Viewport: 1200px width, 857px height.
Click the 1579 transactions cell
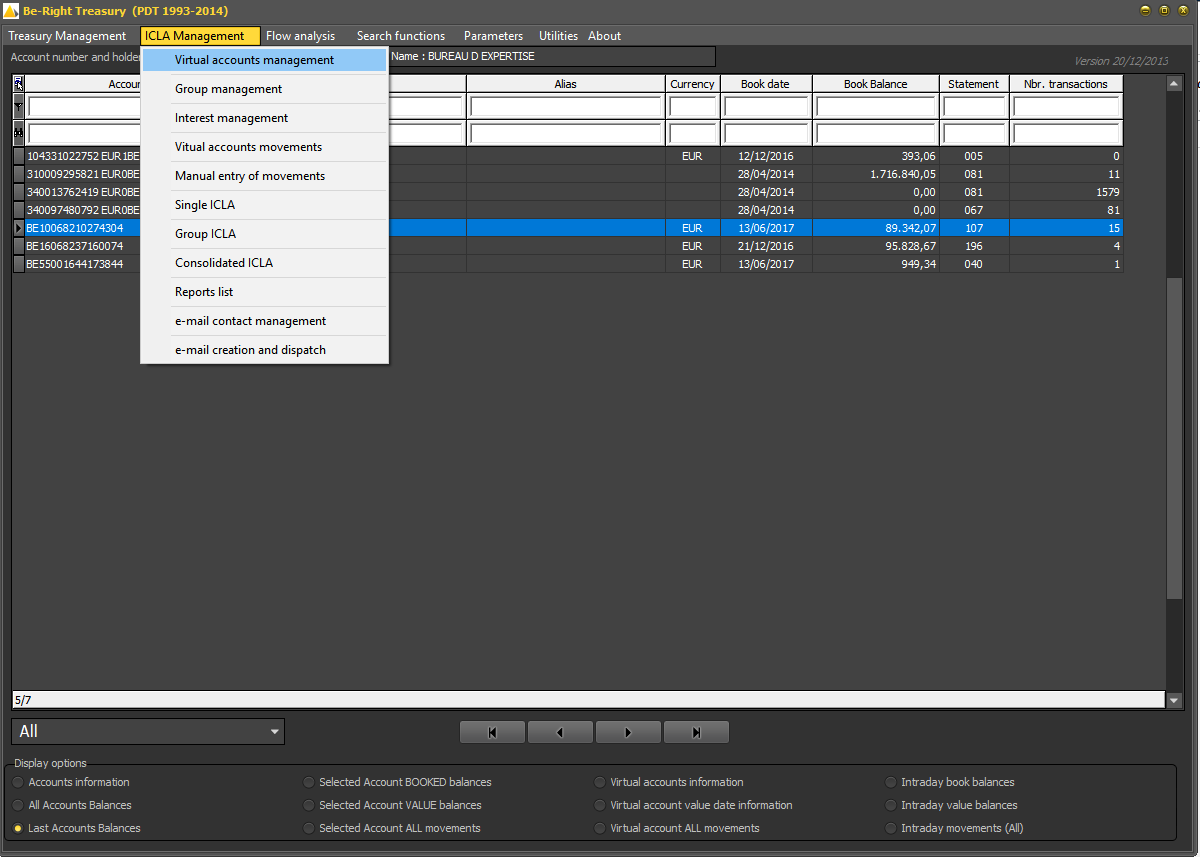pos(1066,192)
